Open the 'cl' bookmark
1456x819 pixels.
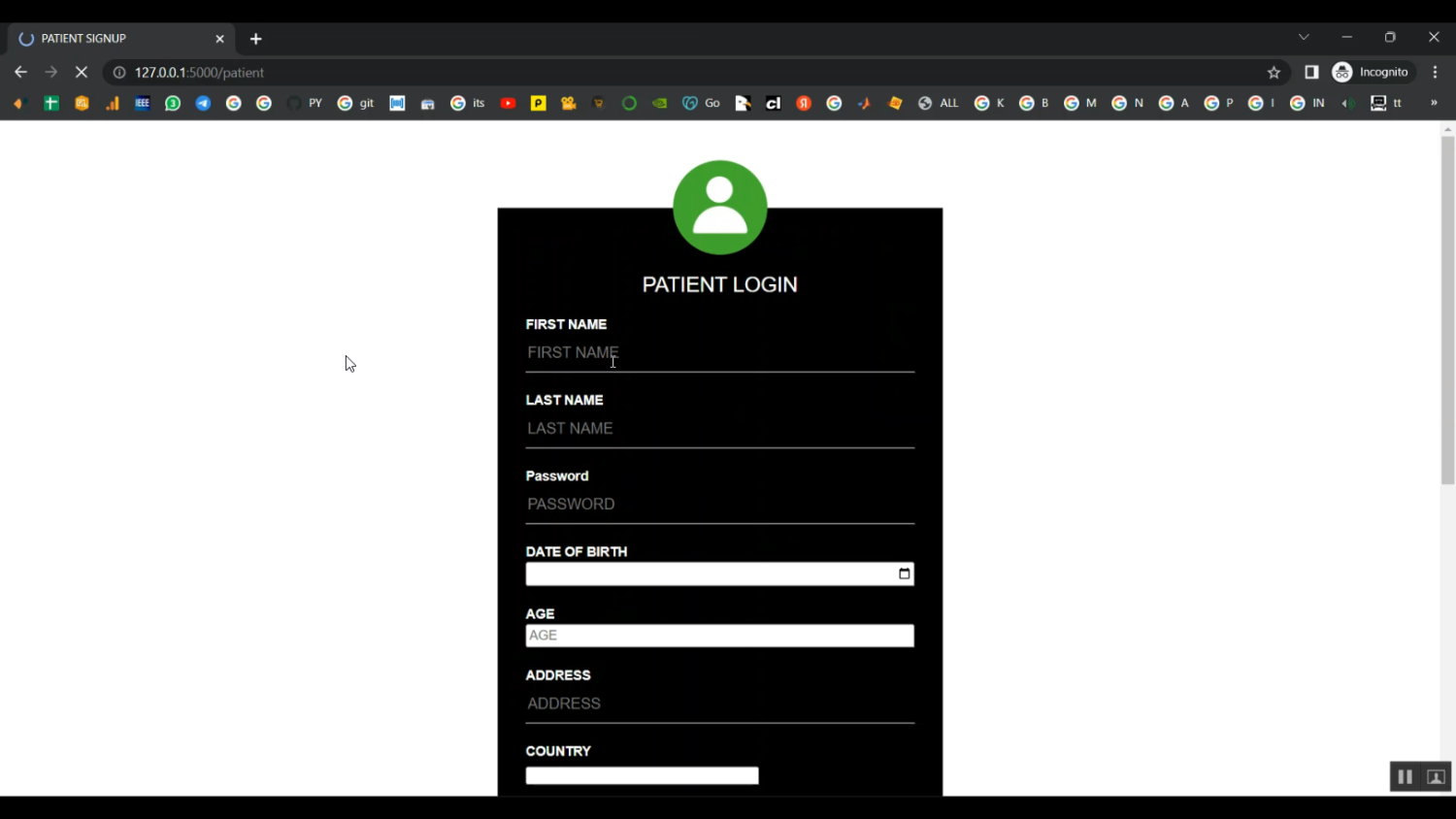point(774,103)
